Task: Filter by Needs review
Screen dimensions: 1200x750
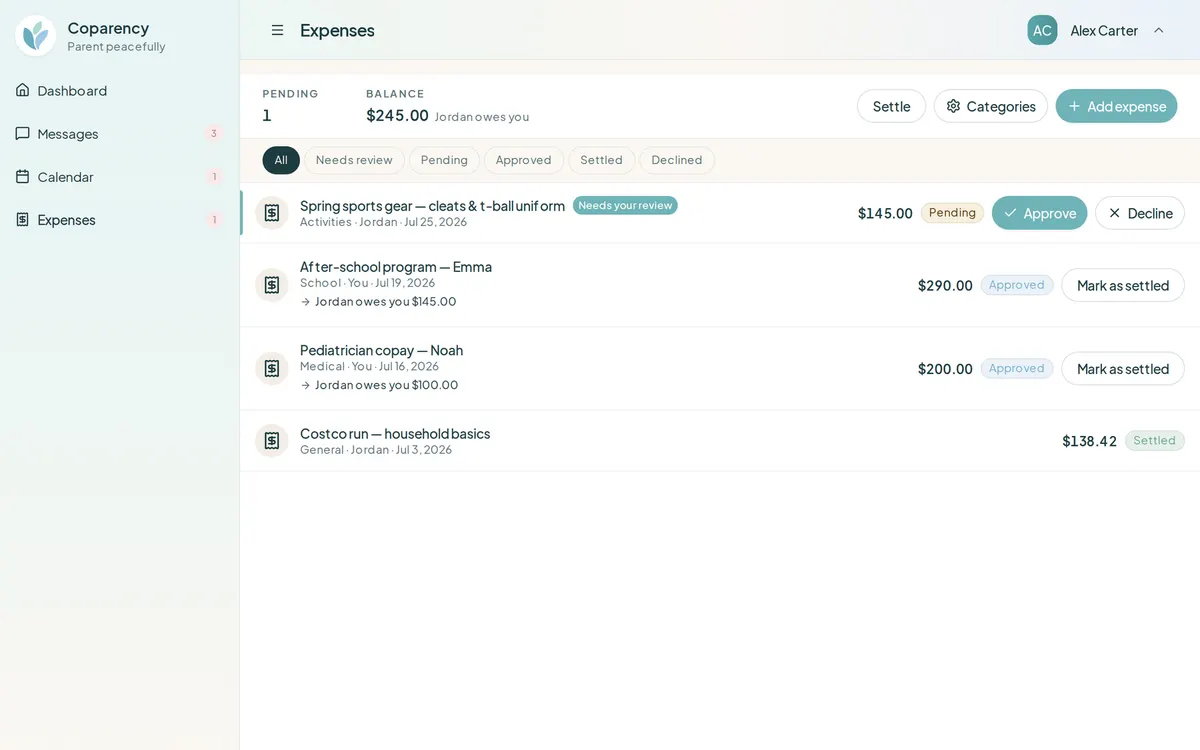Action: pos(354,160)
